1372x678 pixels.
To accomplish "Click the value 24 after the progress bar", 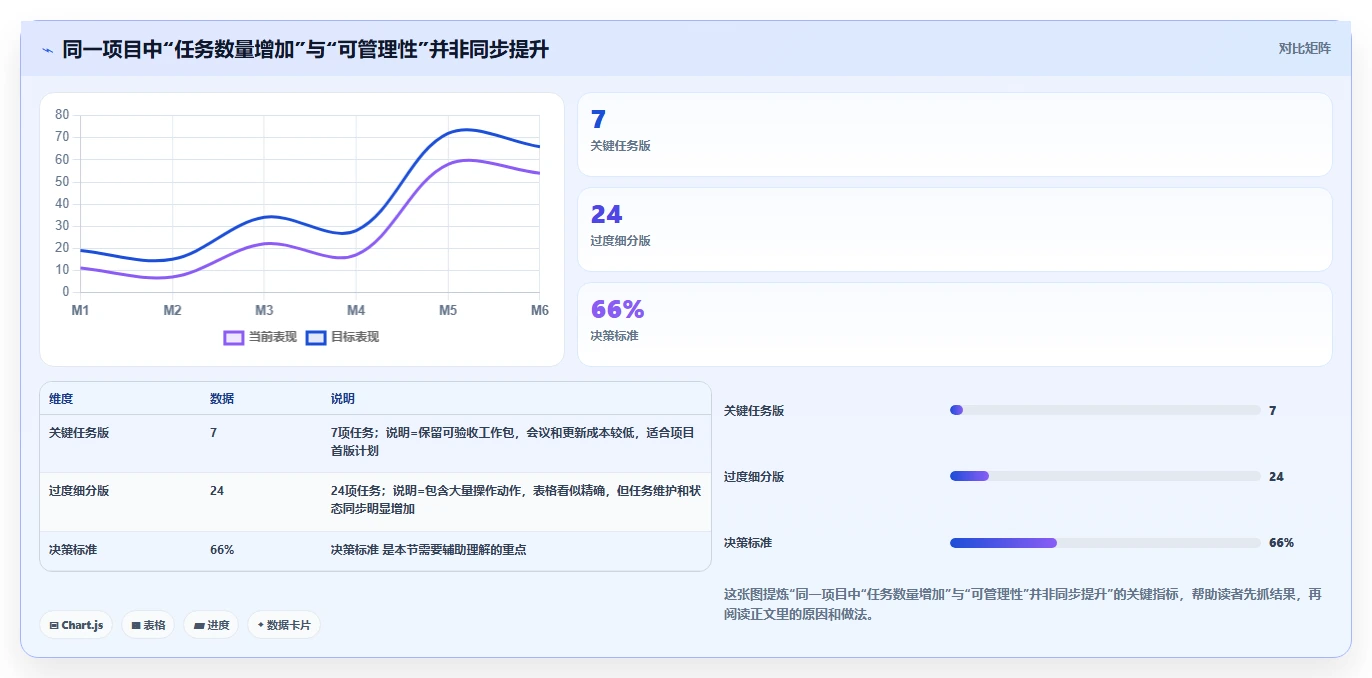I will click(1276, 477).
